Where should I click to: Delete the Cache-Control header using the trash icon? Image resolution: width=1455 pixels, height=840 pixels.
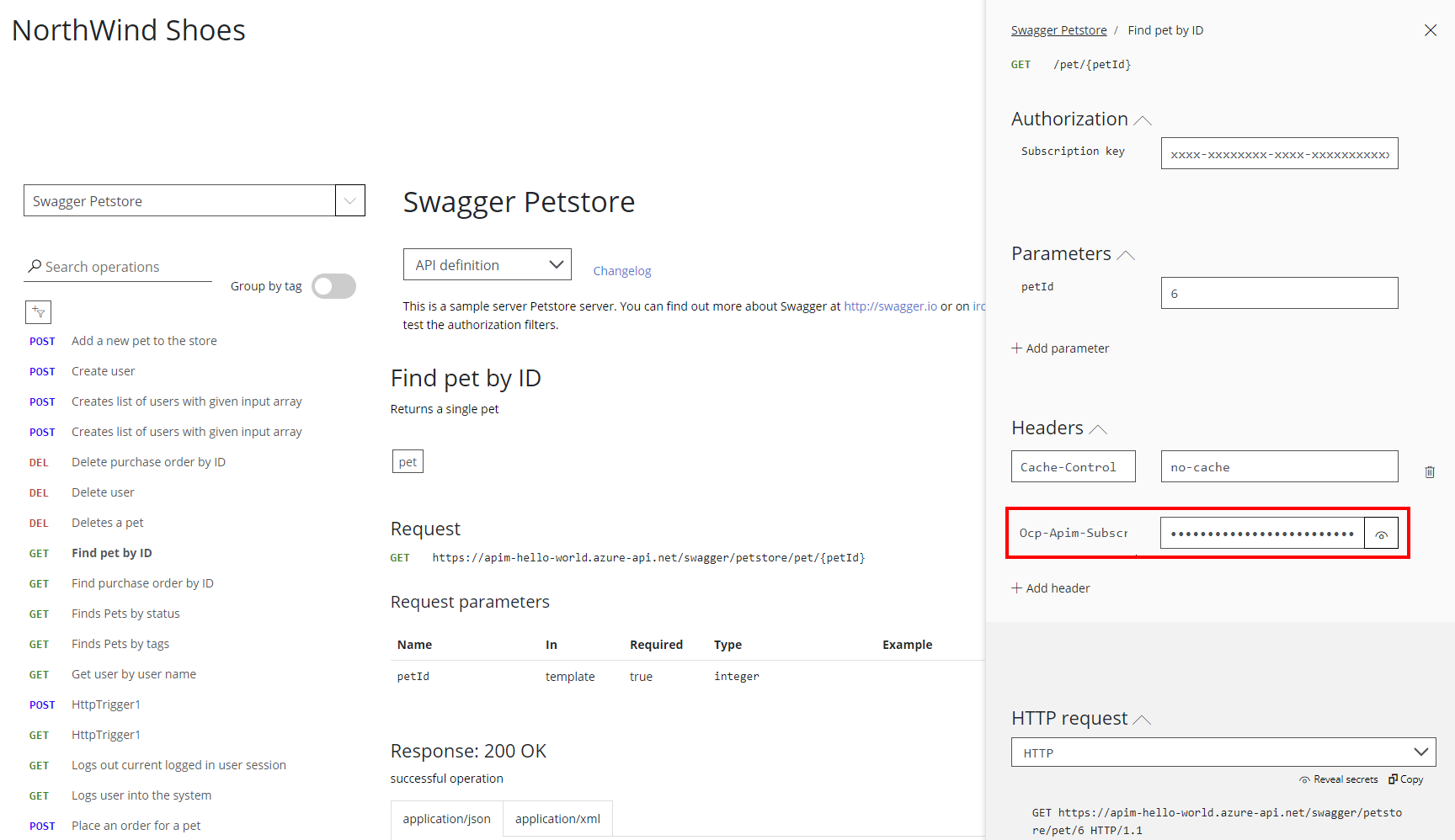[1429, 471]
